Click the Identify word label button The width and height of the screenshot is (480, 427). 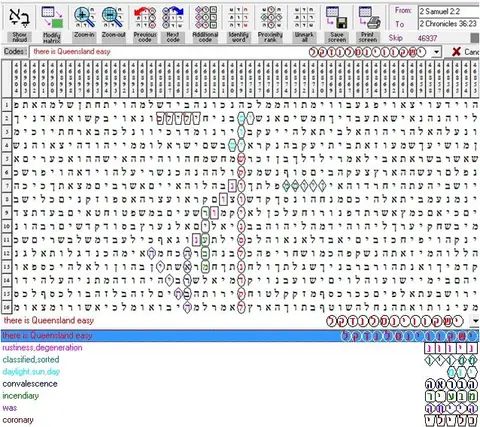click(x=239, y=37)
